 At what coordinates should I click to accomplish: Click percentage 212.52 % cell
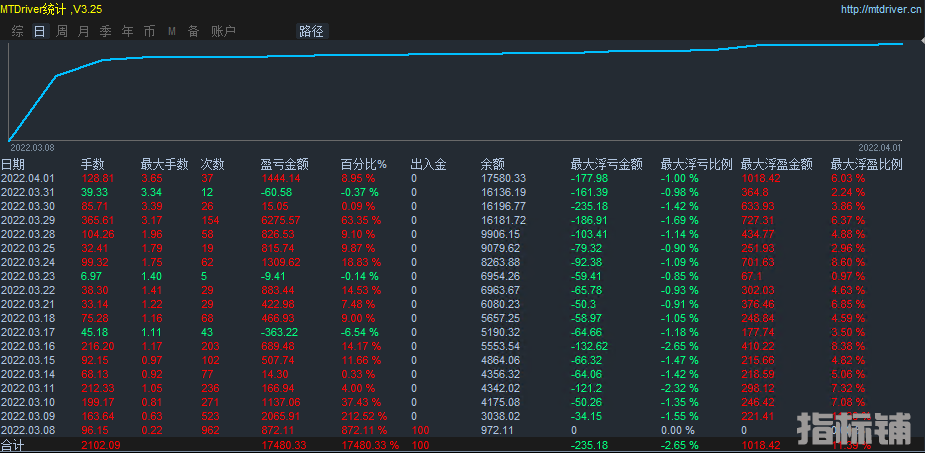[365, 417]
